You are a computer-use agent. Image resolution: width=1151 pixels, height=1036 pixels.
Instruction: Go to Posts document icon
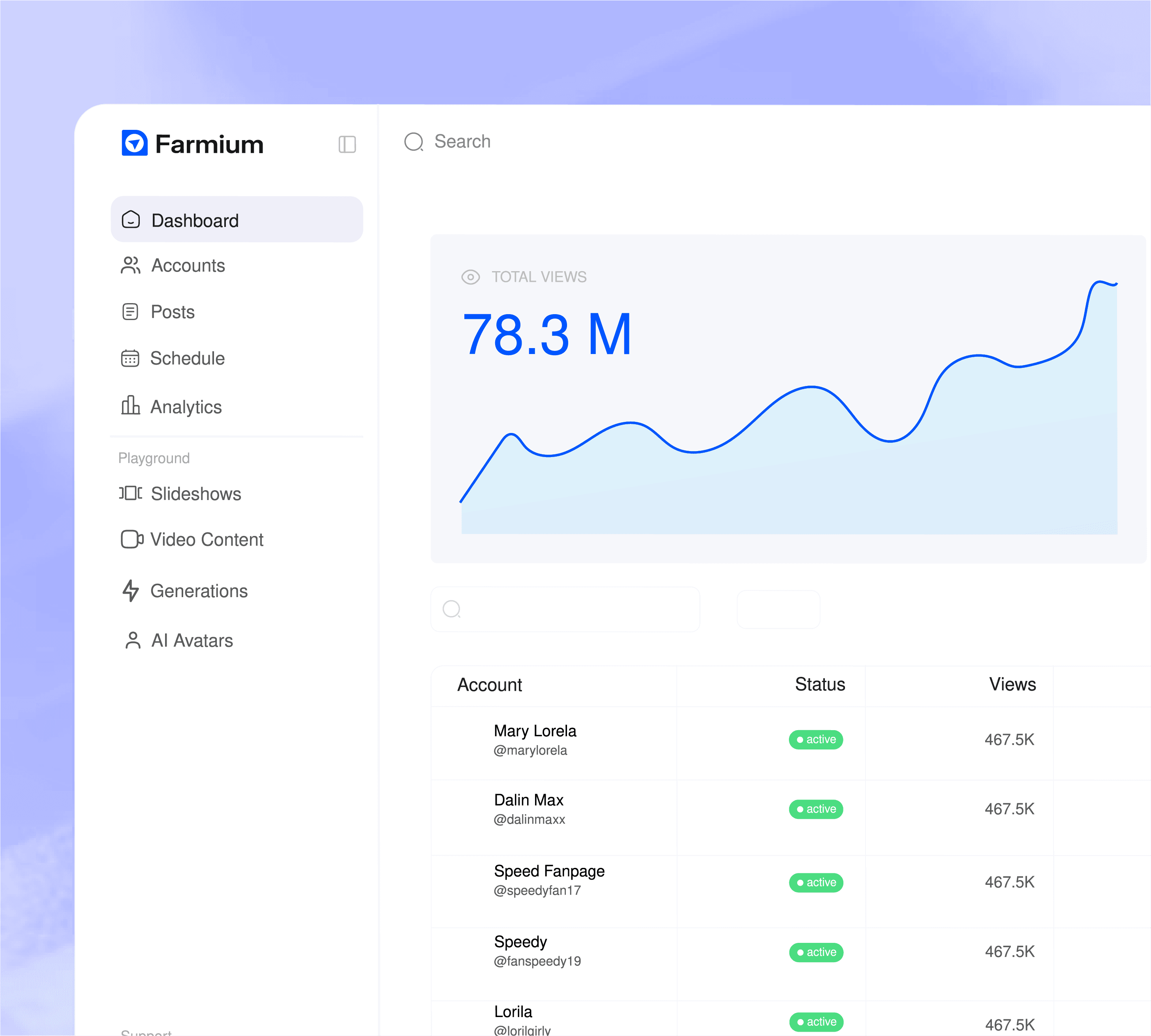coord(130,312)
